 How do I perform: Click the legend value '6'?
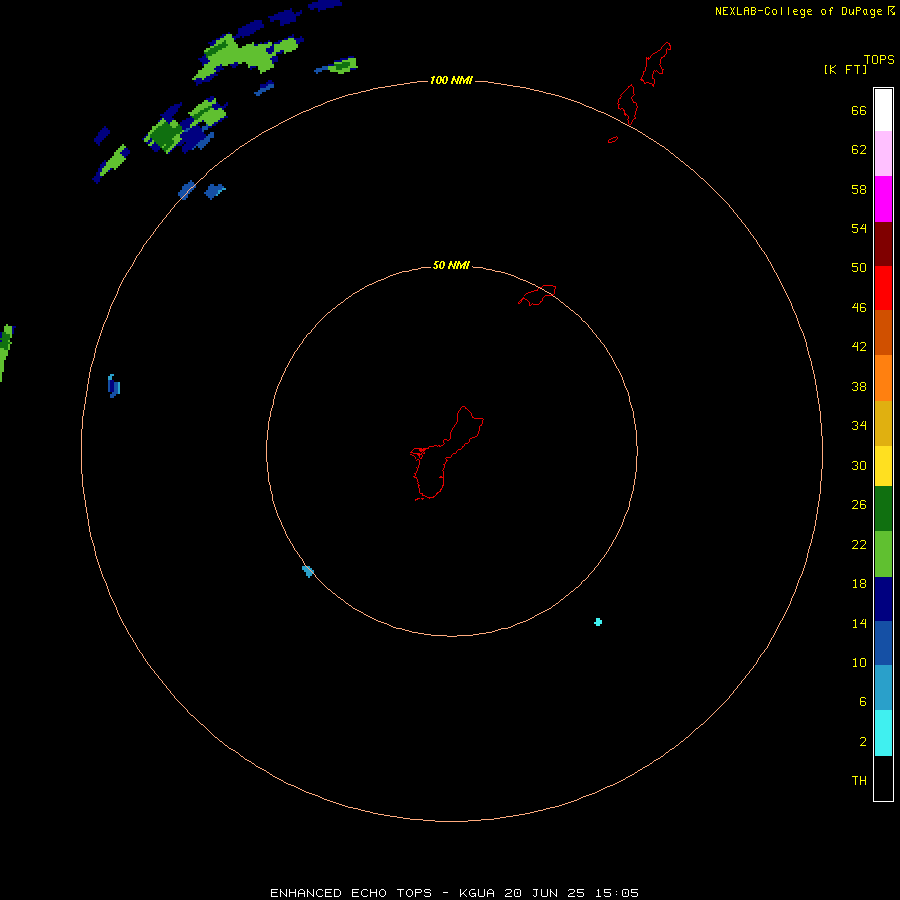862,702
